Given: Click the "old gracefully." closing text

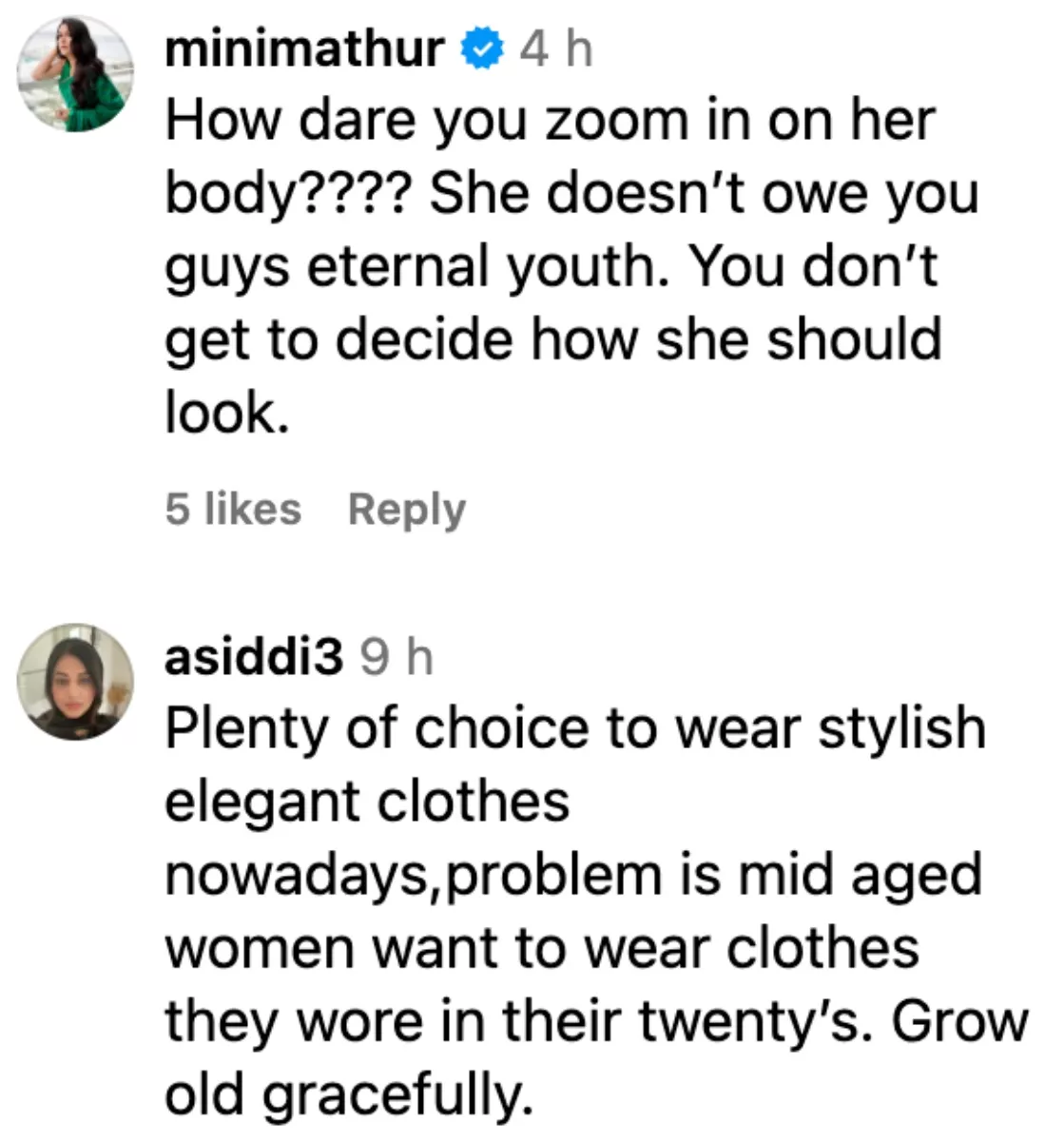Looking at the screenshot, I should click(x=348, y=1094).
